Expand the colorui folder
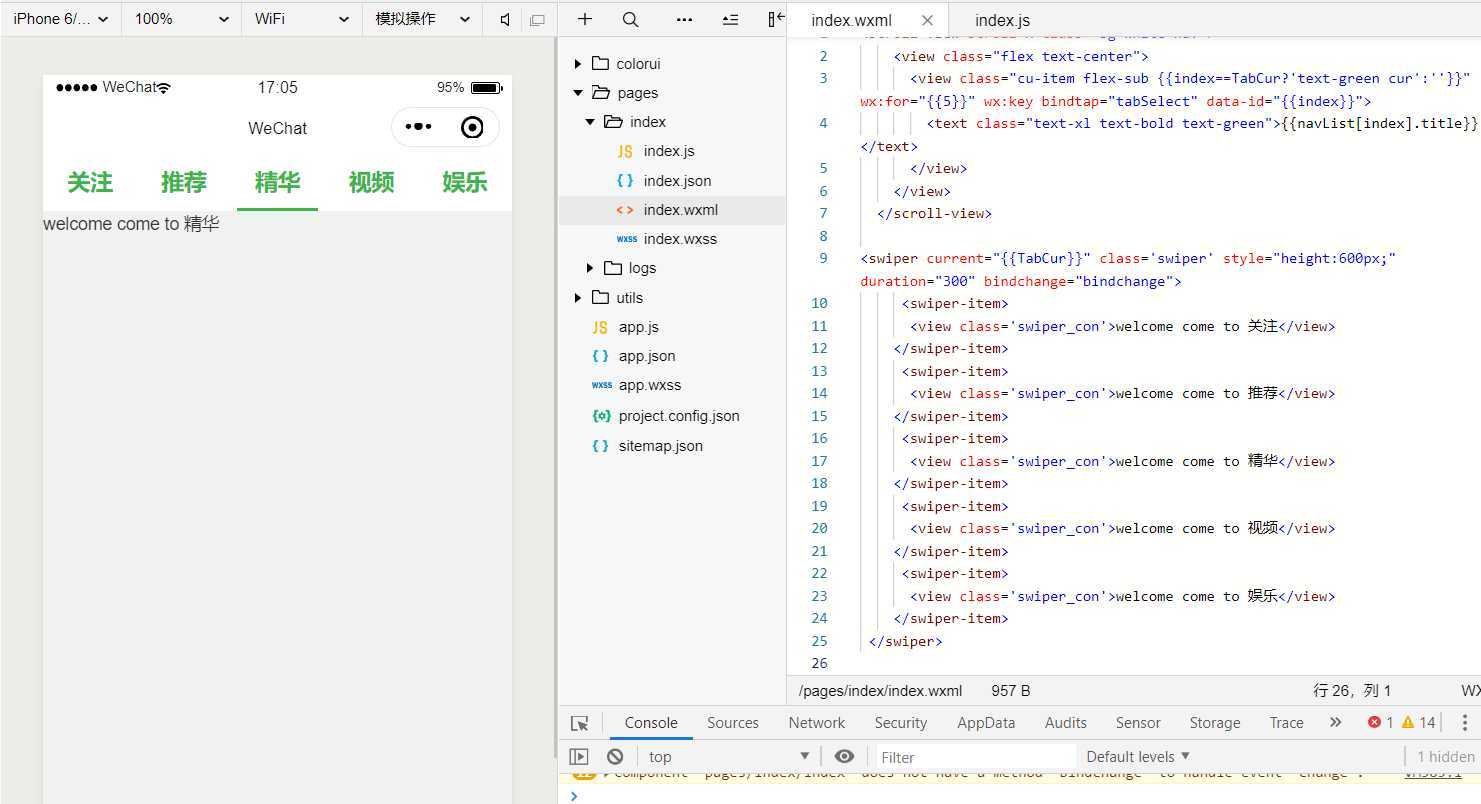Viewport: 1481px width, 804px height. 637,64
